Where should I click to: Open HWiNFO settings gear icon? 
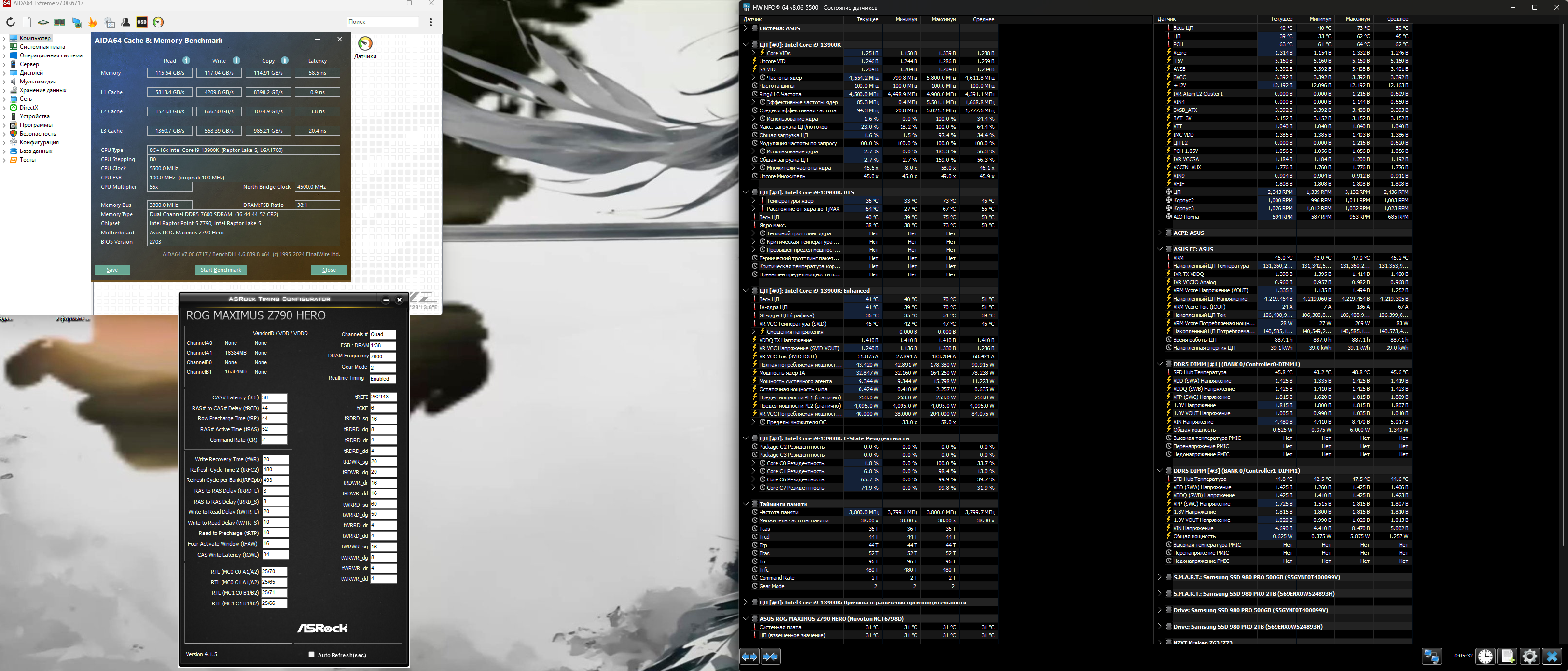coord(1529,657)
